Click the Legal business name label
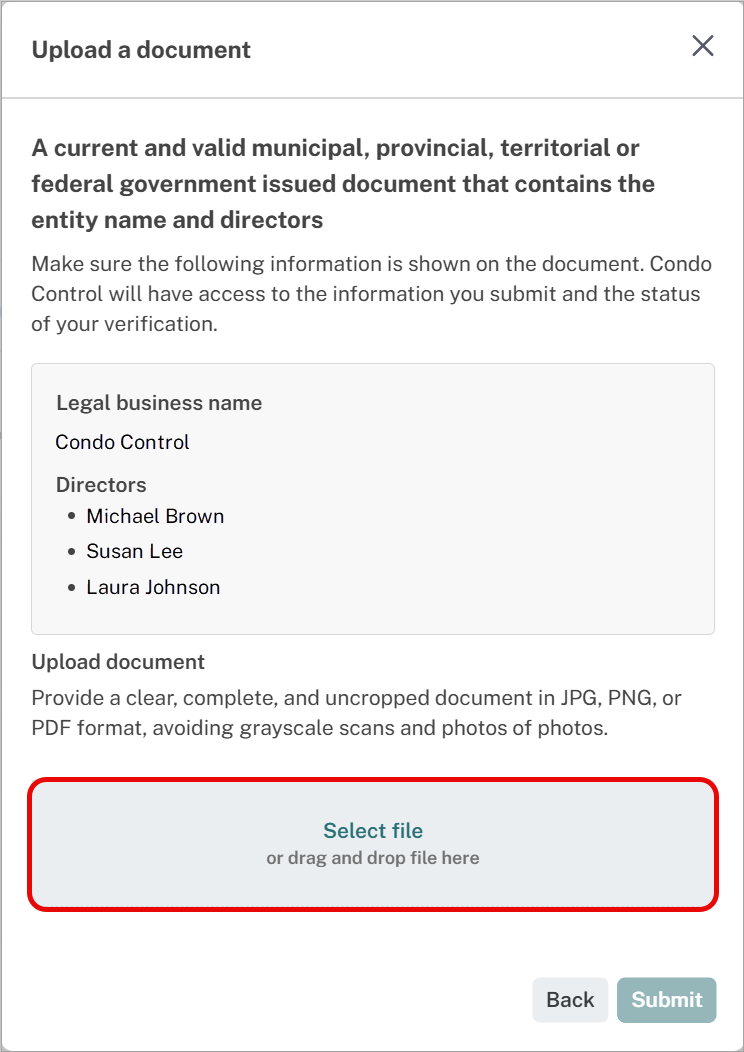This screenshot has height=1052, width=744. coord(159,403)
